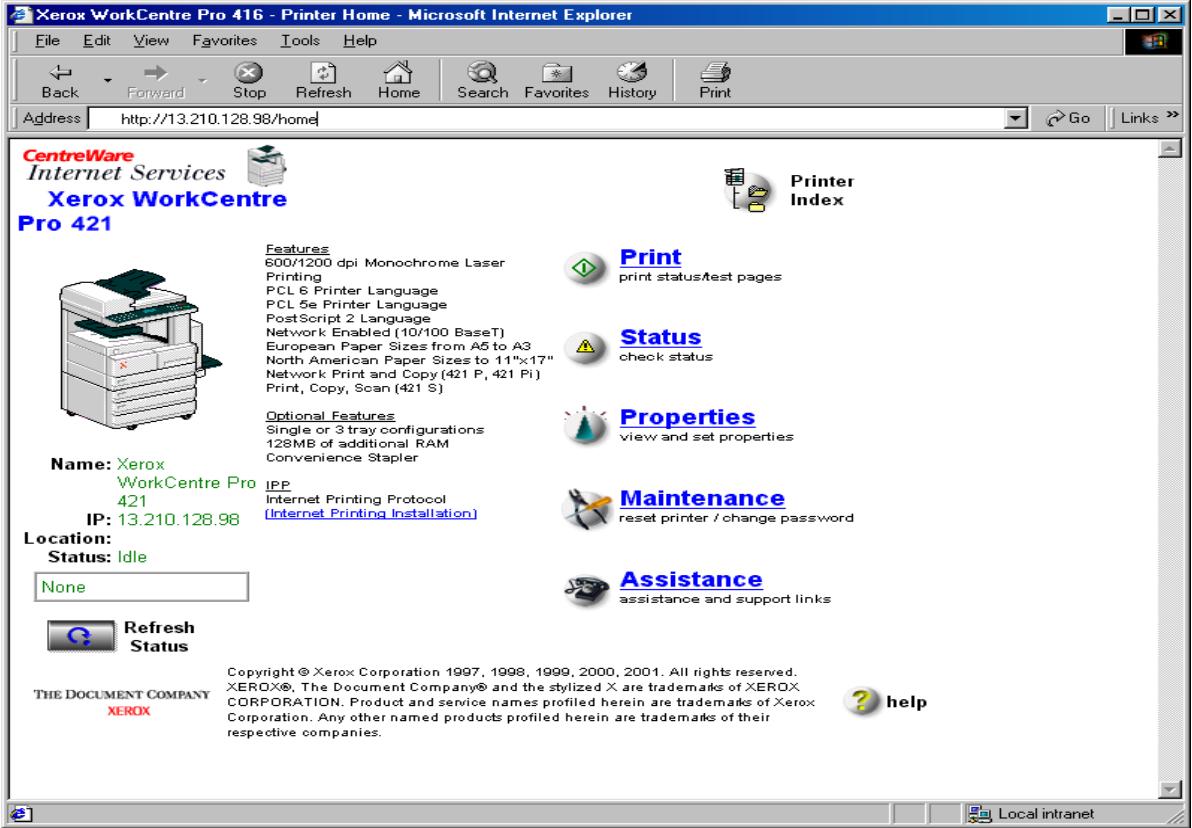
Task: Open the Favorites menu
Action: [224, 40]
